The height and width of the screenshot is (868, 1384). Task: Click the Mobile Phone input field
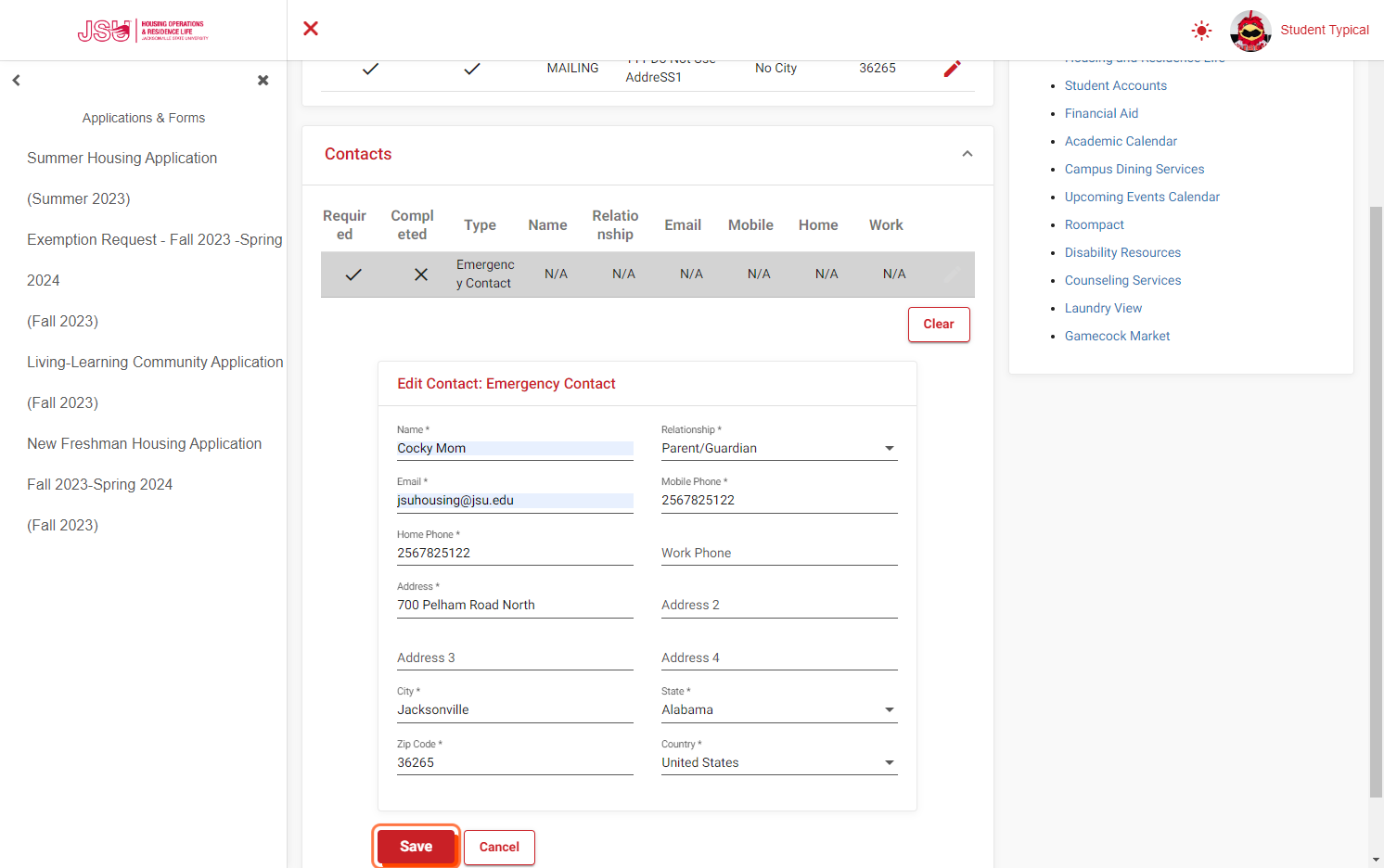point(779,501)
